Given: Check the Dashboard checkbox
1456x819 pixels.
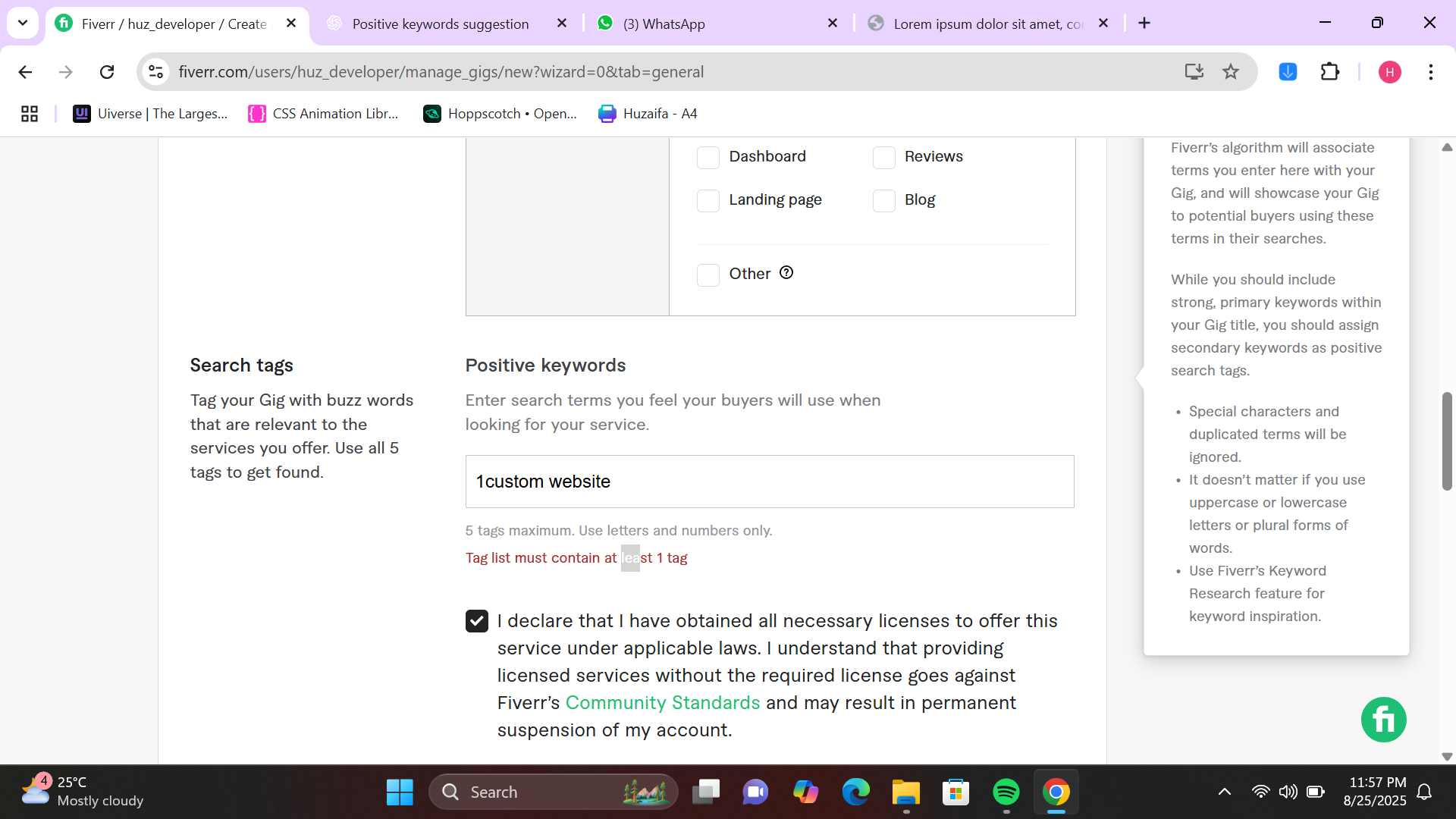Looking at the screenshot, I should (708, 157).
